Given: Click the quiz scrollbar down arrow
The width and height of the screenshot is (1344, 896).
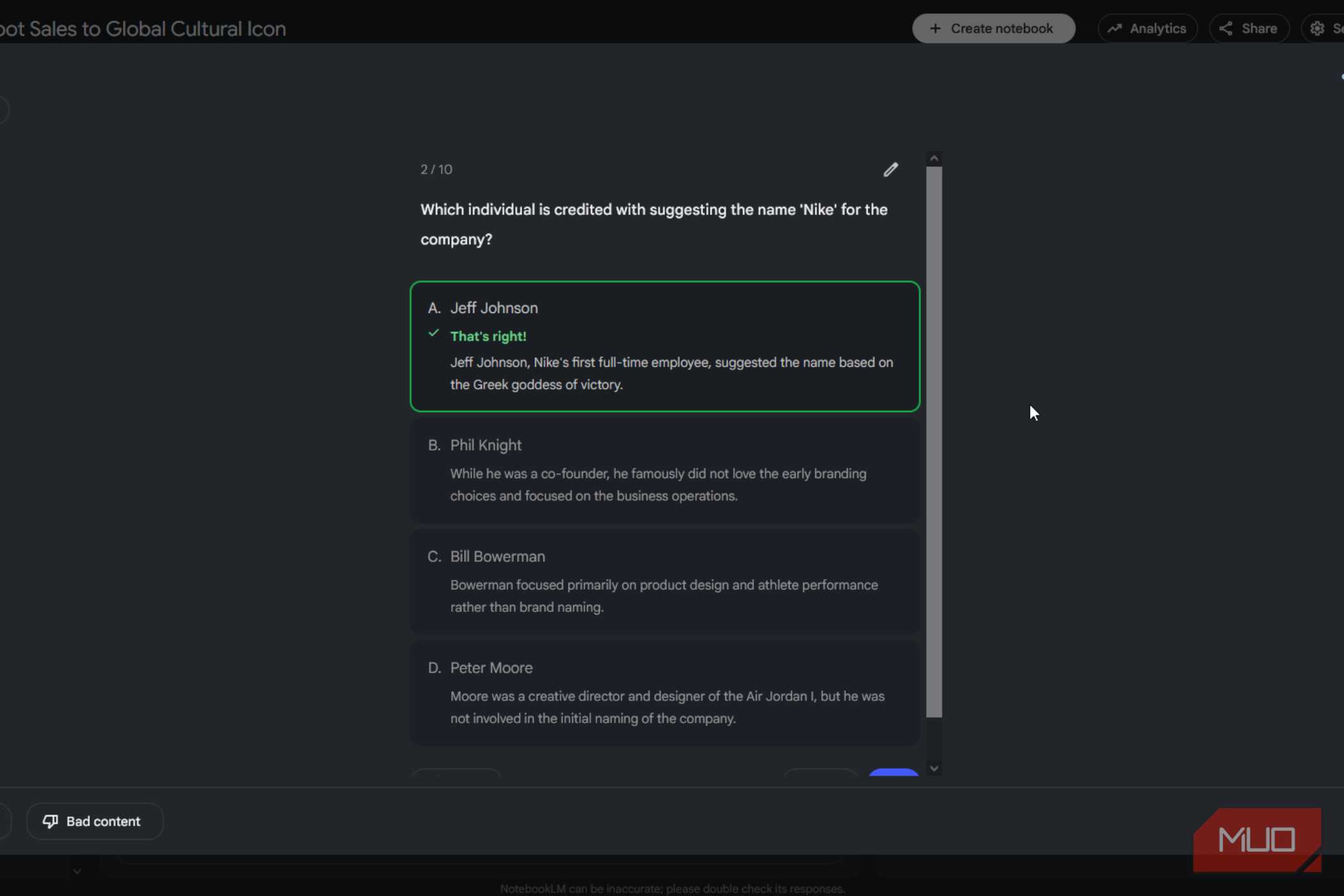Looking at the screenshot, I should coord(934,768).
